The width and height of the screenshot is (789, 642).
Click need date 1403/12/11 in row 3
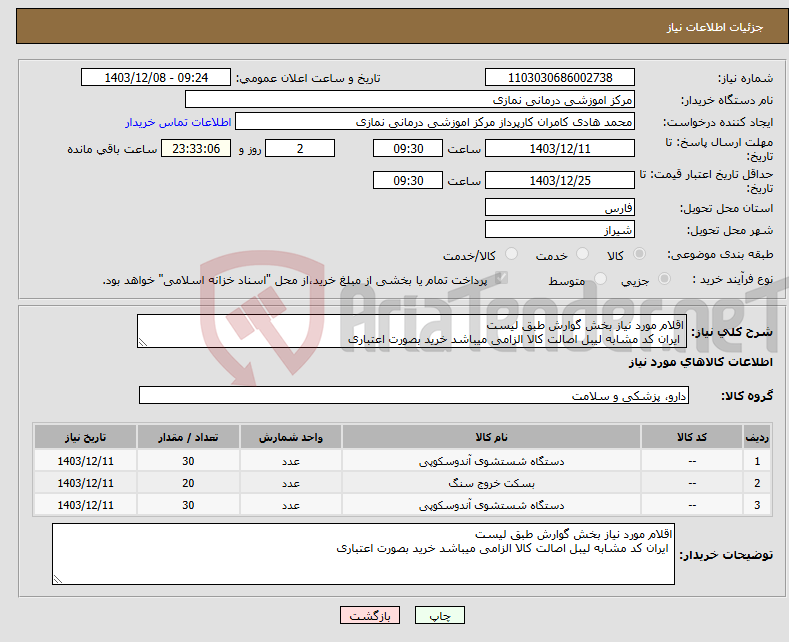click(x=86, y=505)
